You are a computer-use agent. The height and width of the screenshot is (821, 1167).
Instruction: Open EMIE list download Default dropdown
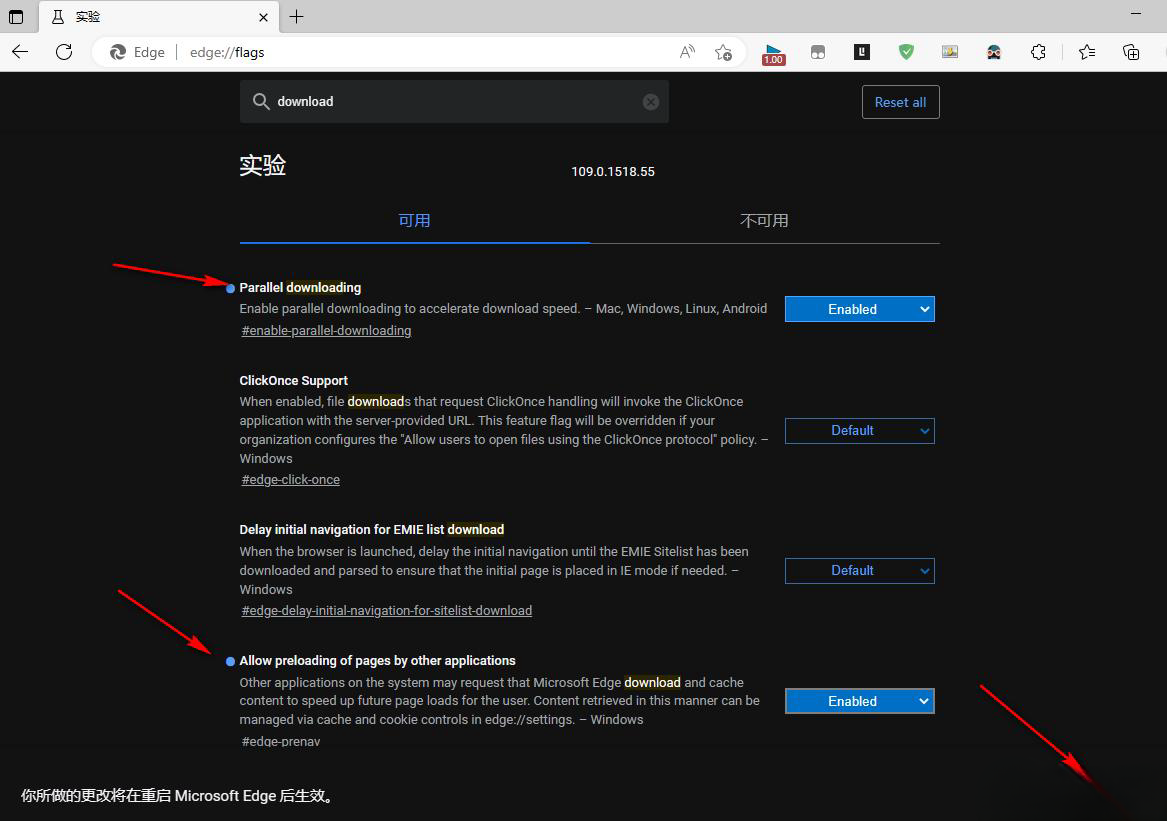click(x=860, y=570)
